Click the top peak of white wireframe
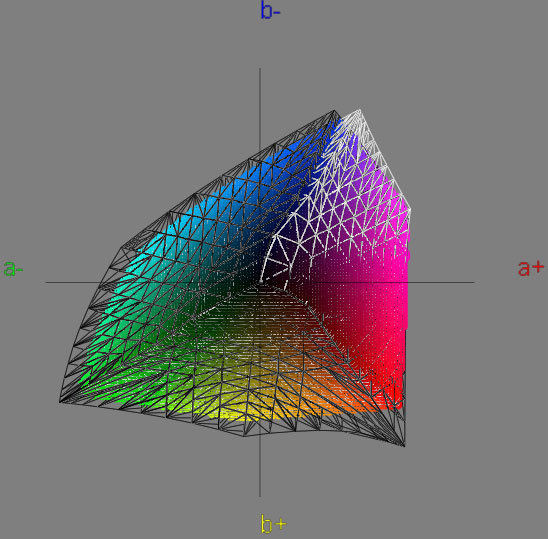 click(x=359, y=111)
